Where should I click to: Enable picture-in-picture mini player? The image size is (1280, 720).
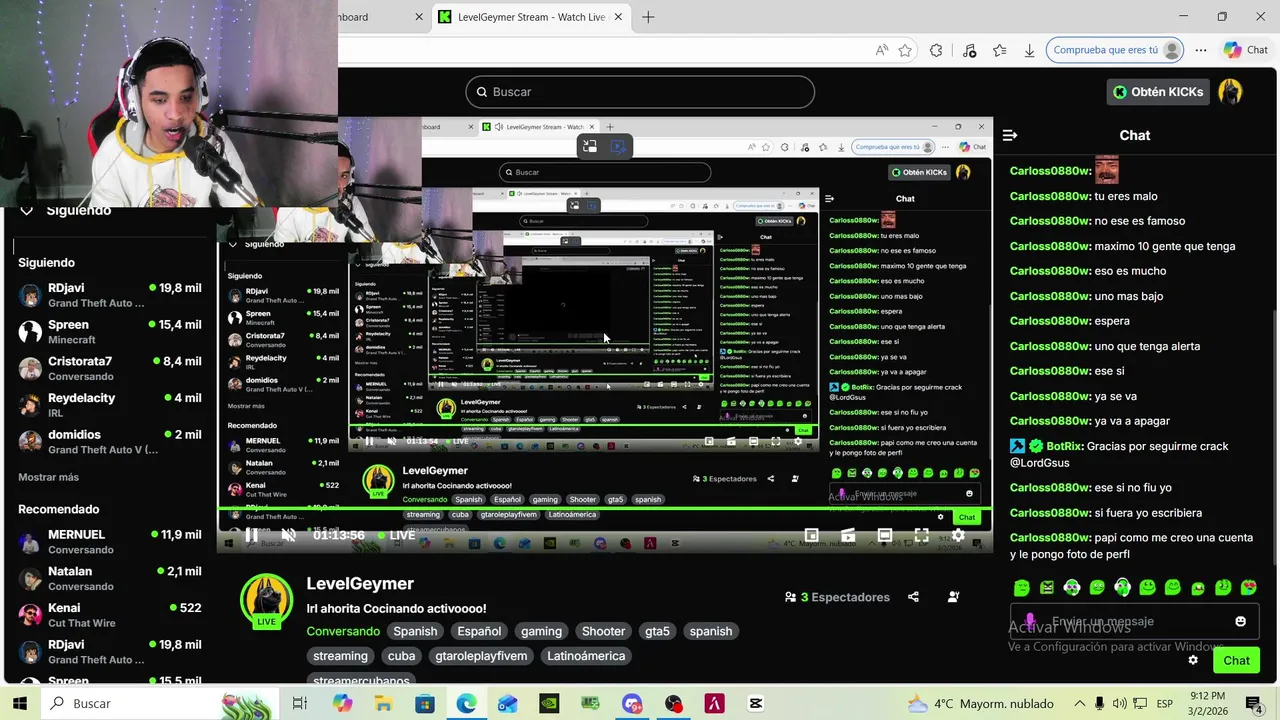coord(811,535)
